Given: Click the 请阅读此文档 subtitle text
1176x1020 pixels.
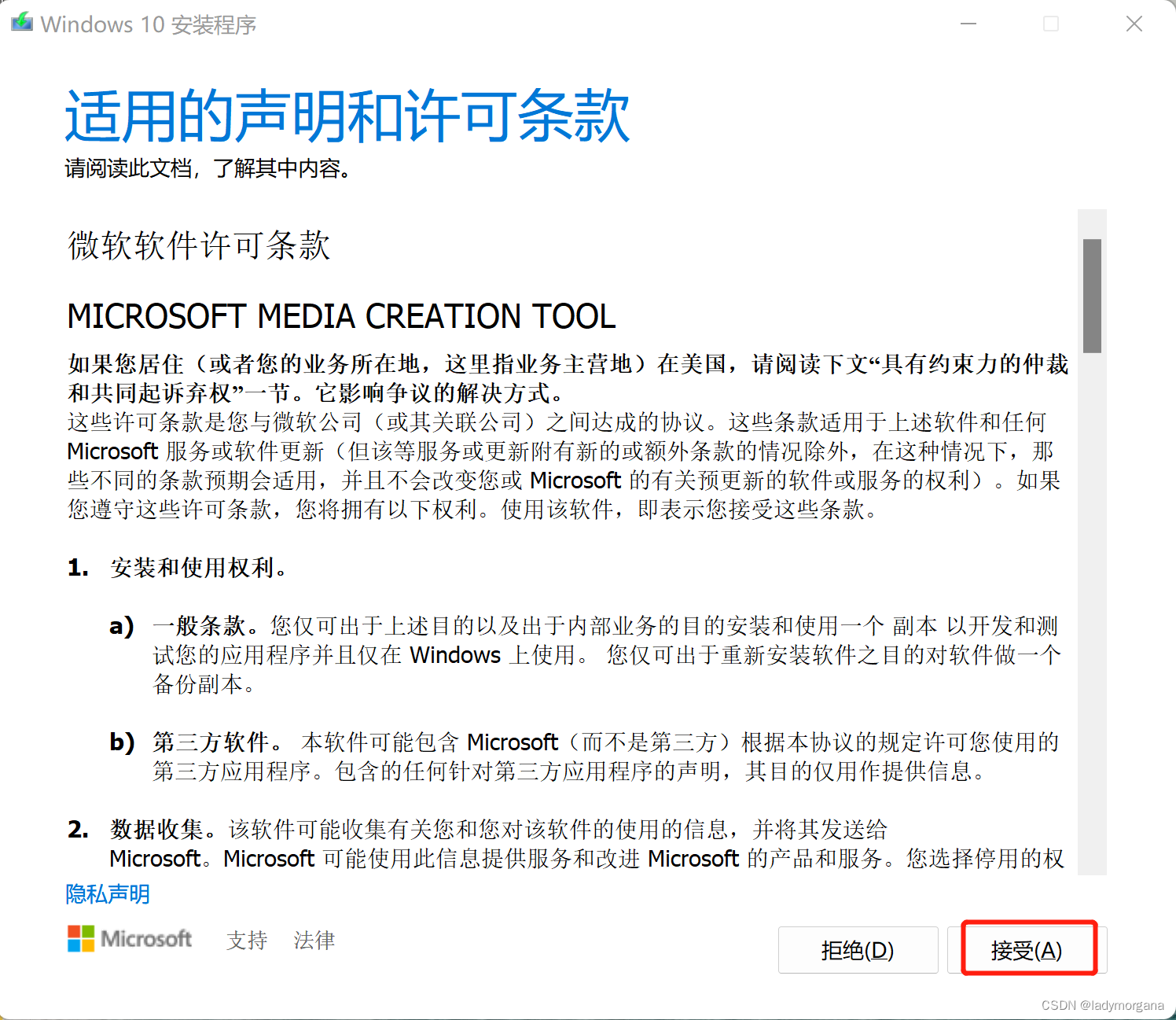Looking at the screenshot, I should (x=208, y=168).
